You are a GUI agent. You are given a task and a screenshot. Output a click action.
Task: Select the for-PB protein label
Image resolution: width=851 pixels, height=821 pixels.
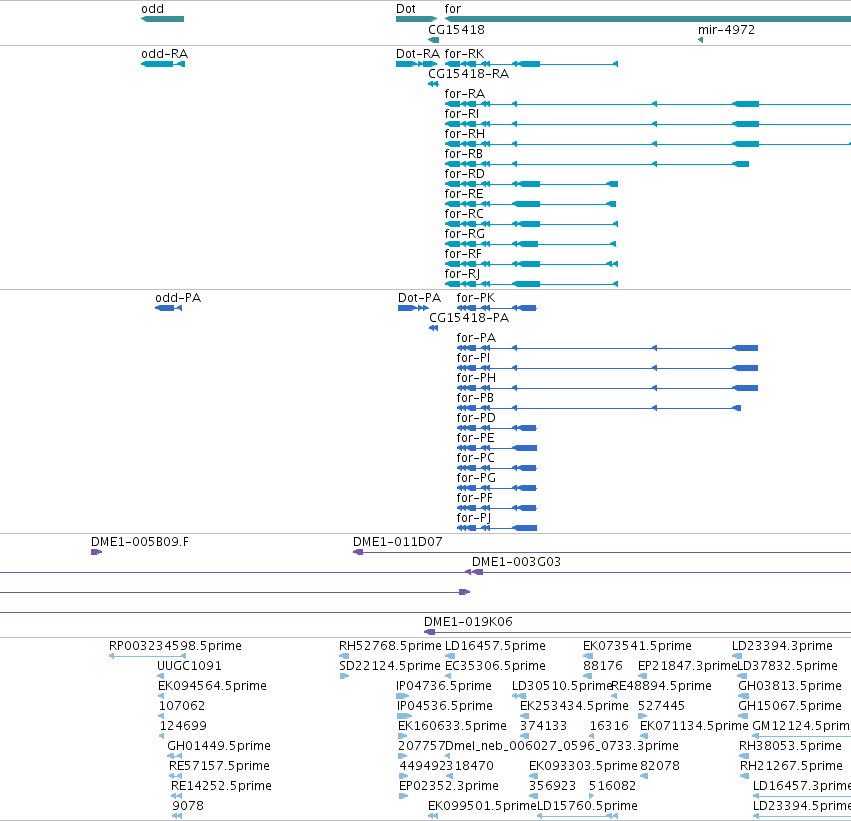coord(475,398)
